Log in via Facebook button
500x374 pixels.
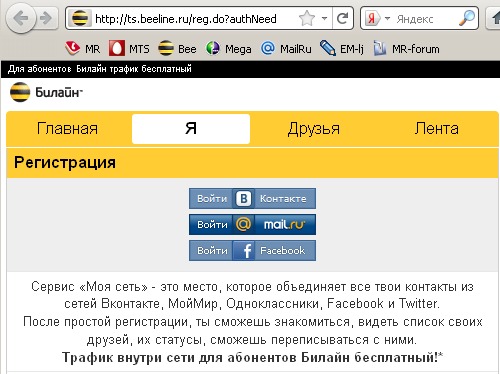tap(252, 250)
